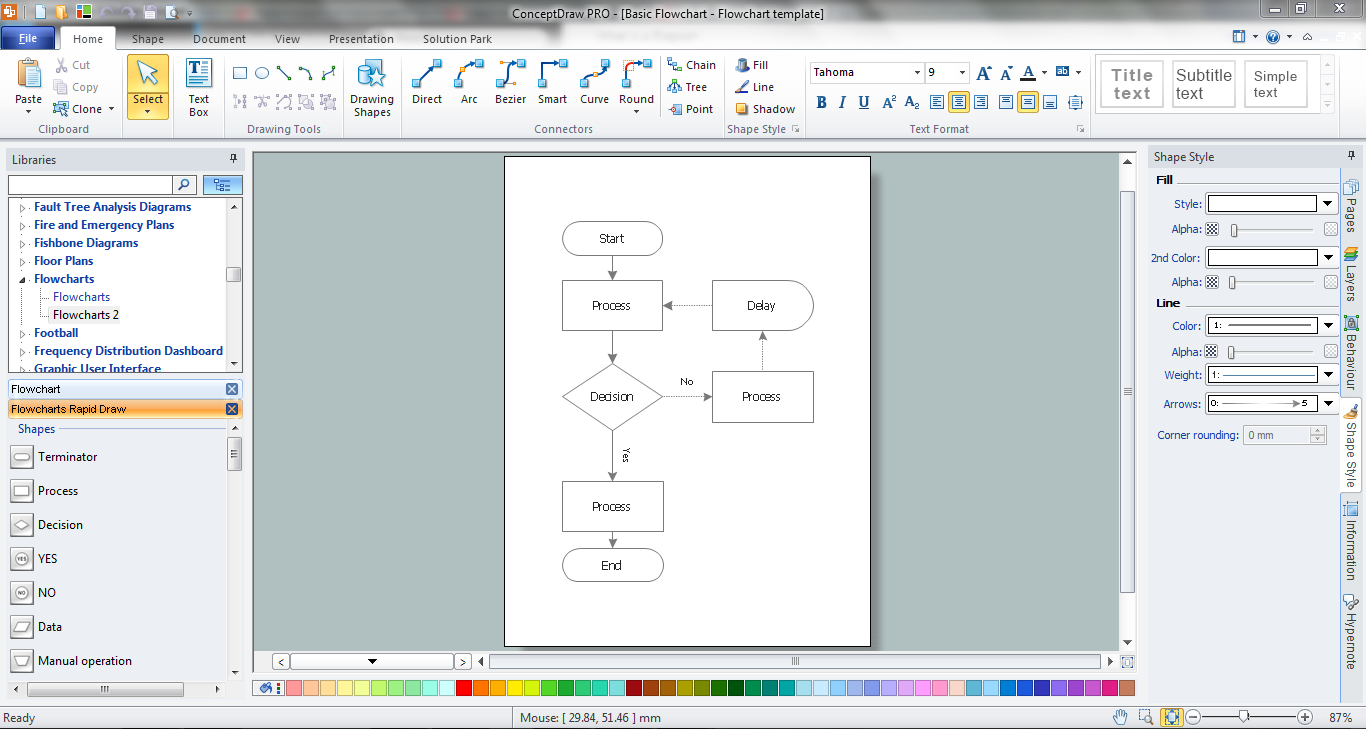Apply the Simple text style

(1276, 84)
